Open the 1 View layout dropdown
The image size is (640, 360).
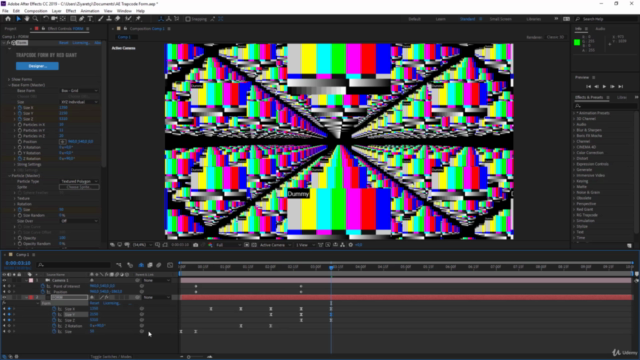pyautogui.click(x=304, y=245)
